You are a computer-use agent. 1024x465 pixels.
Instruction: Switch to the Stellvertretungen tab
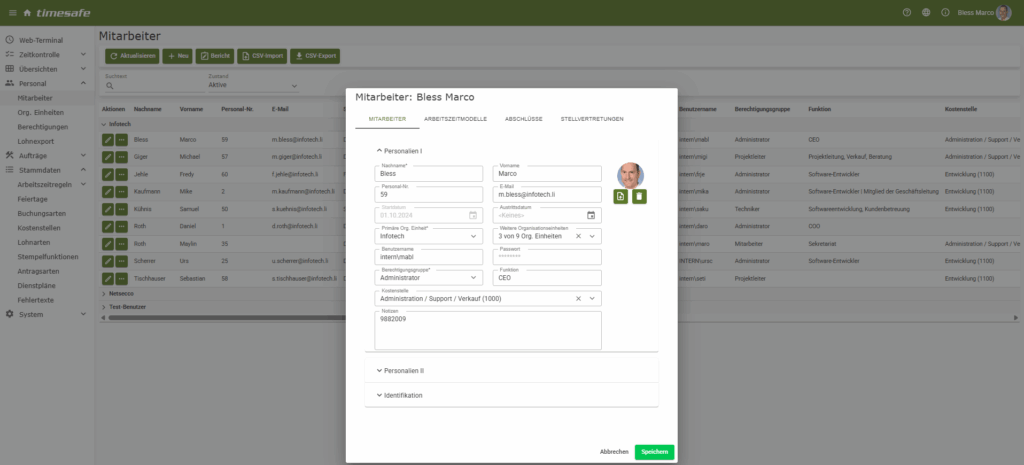592,119
